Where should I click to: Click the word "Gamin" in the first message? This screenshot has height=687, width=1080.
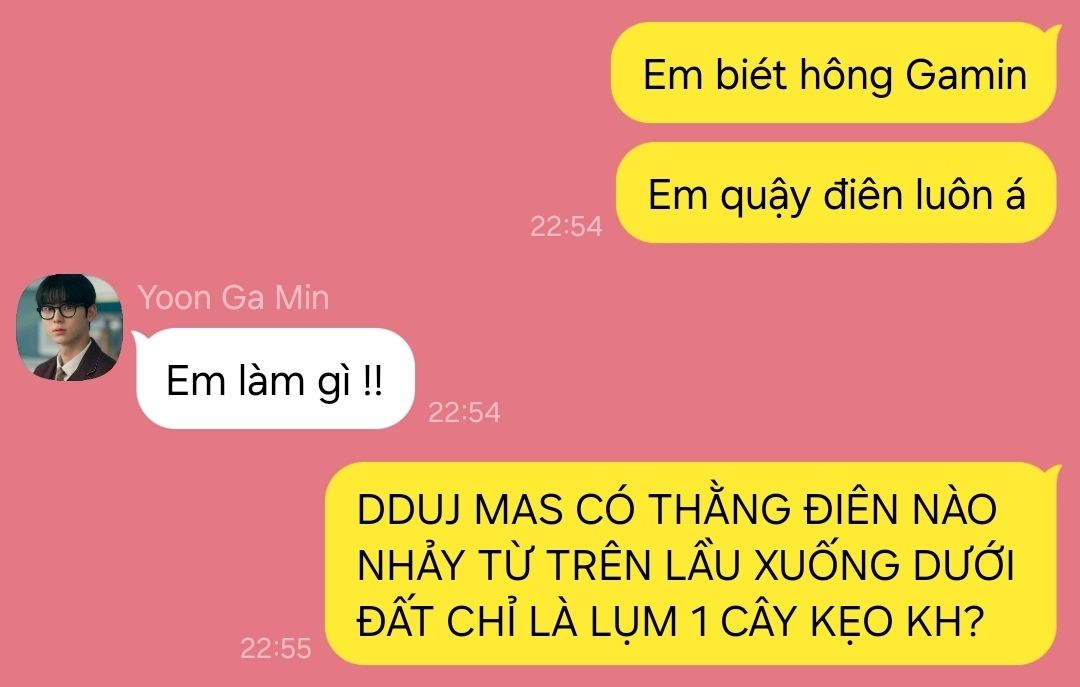pos(966,74)
